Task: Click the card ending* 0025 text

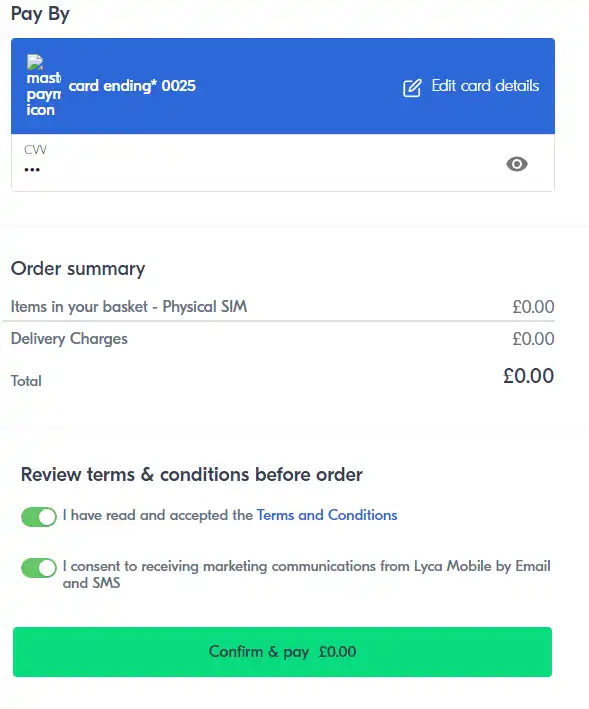Action: click(x=132, y=86)
